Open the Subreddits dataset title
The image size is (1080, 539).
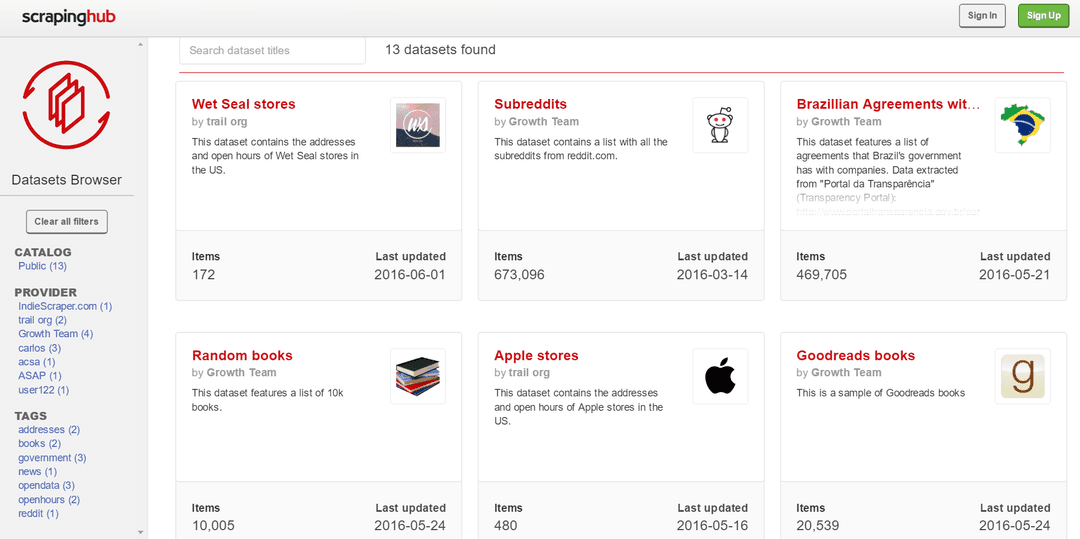[x=530, y=104]
